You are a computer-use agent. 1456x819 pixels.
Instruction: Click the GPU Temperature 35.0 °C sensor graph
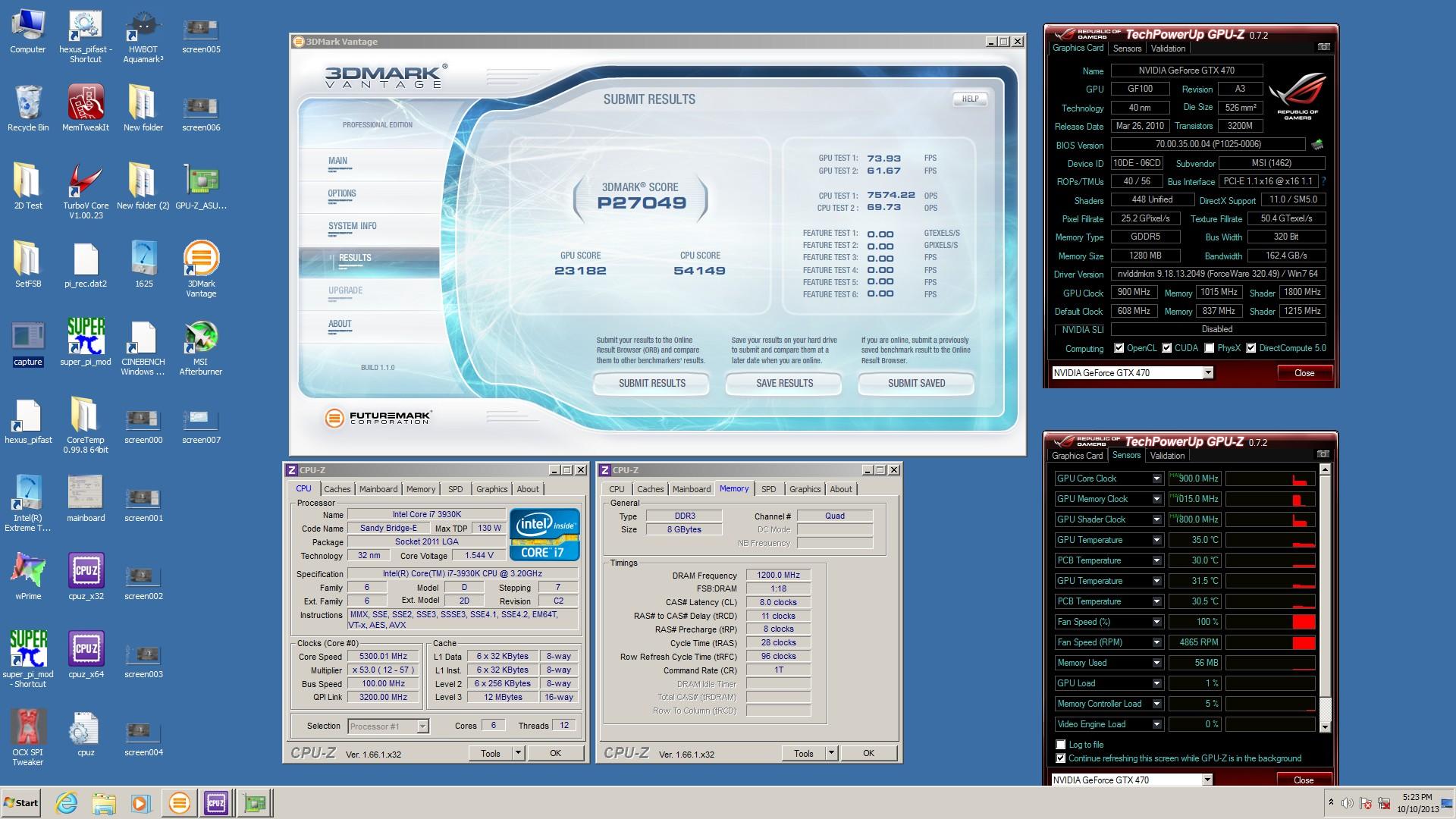point(1270,540)
